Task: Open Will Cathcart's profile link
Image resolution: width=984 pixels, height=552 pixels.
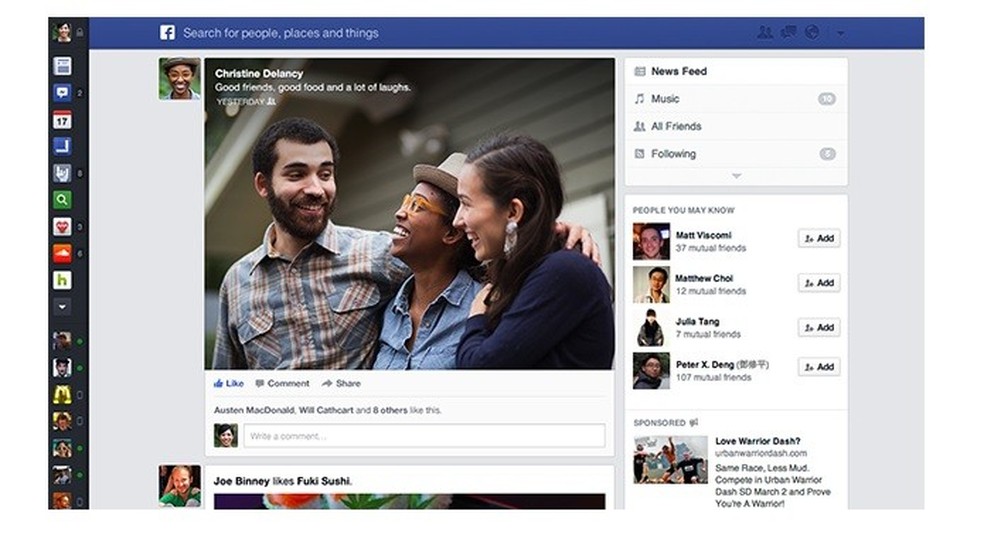Action: point(326,410)
